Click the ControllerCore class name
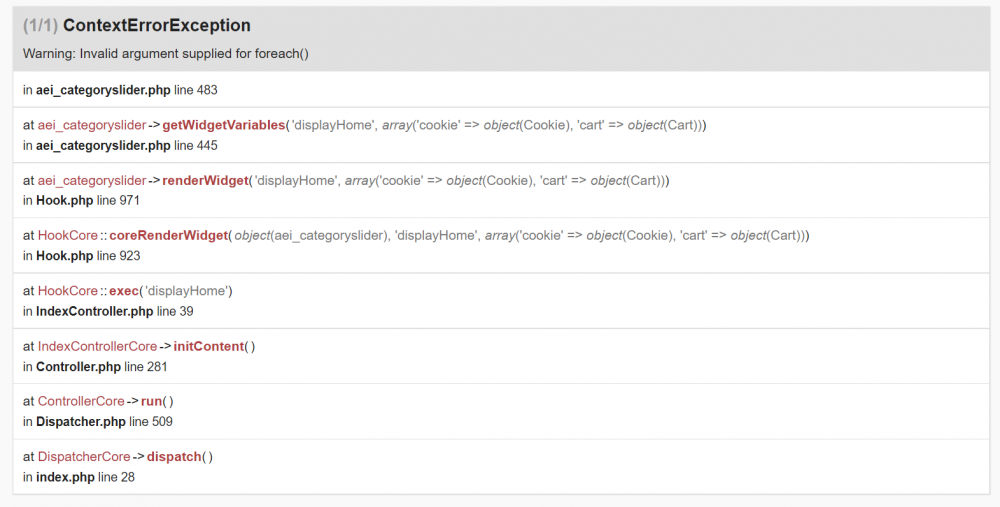Image resolution: width=1000 pixels, height=507 pixels. click(81, 401)
